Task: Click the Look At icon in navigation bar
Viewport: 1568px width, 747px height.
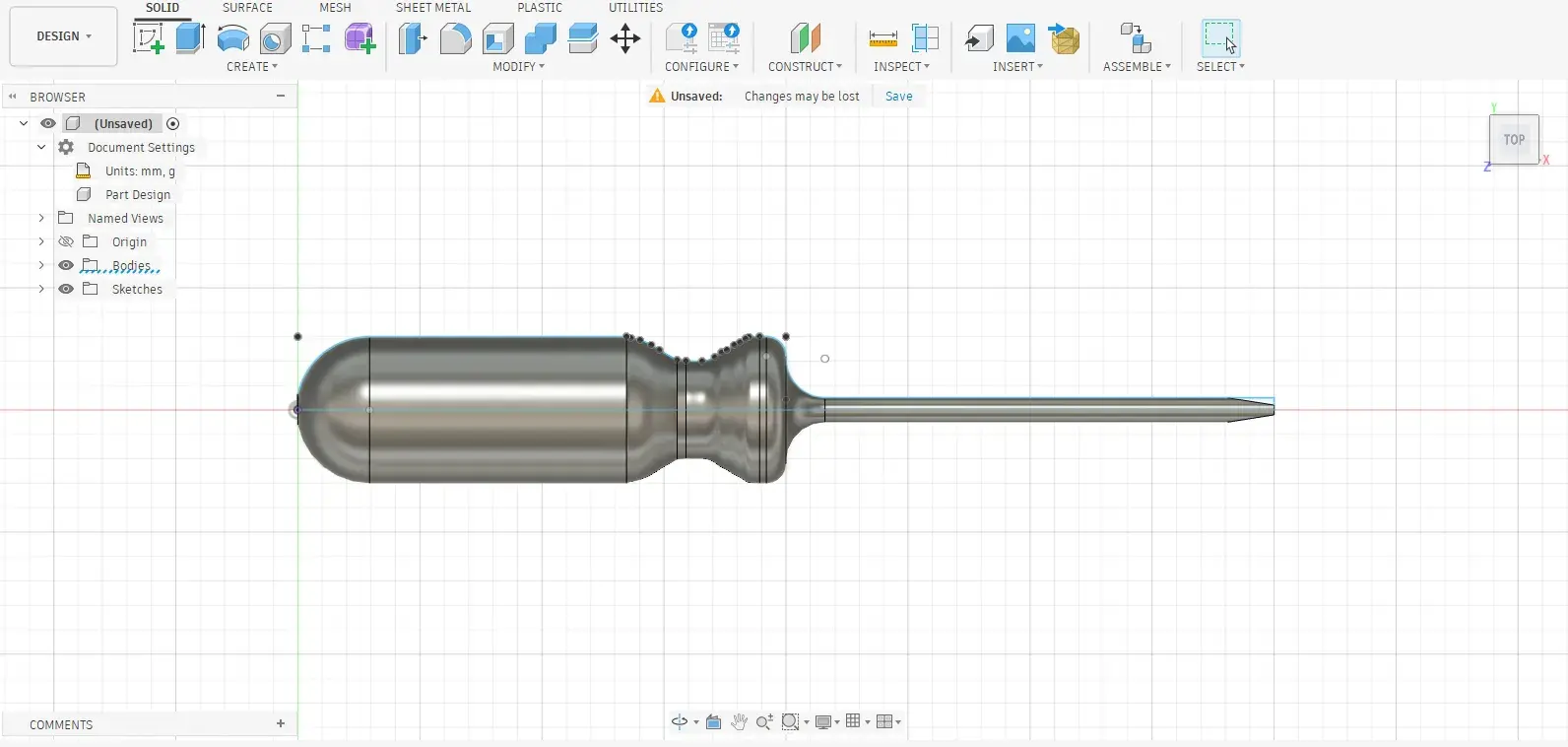Action: pyautogui.click(x=714, y=722)
